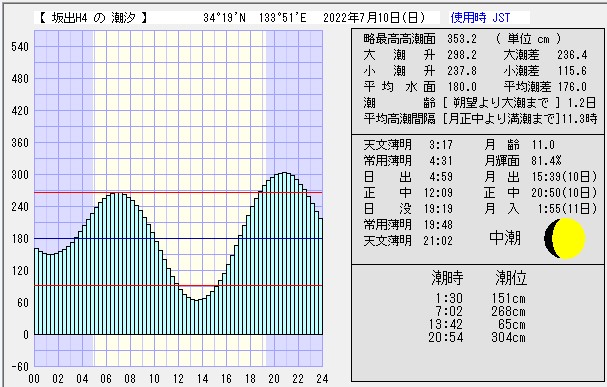Click the 潮時 column header
This screenshot has width=607, height=387.
[x=447, y=278]
